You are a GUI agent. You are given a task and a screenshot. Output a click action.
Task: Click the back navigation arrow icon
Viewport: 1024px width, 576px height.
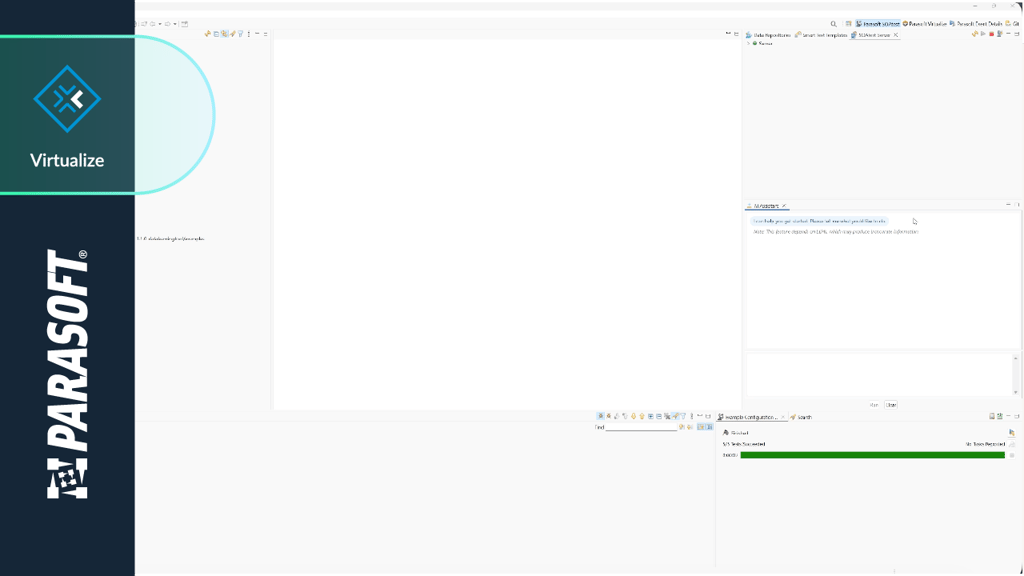[x=153, y=24]
